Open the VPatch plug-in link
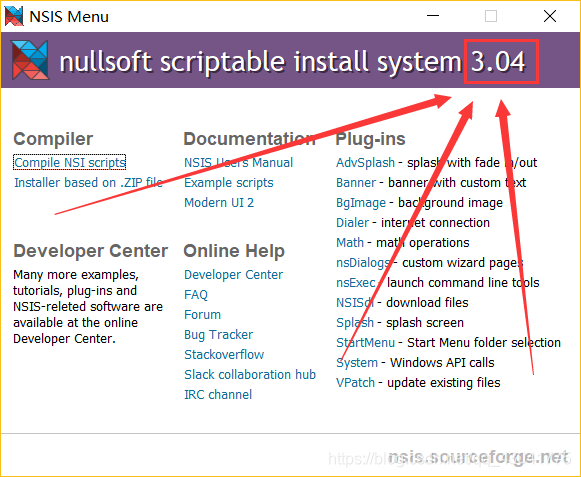 click(355, 382)
